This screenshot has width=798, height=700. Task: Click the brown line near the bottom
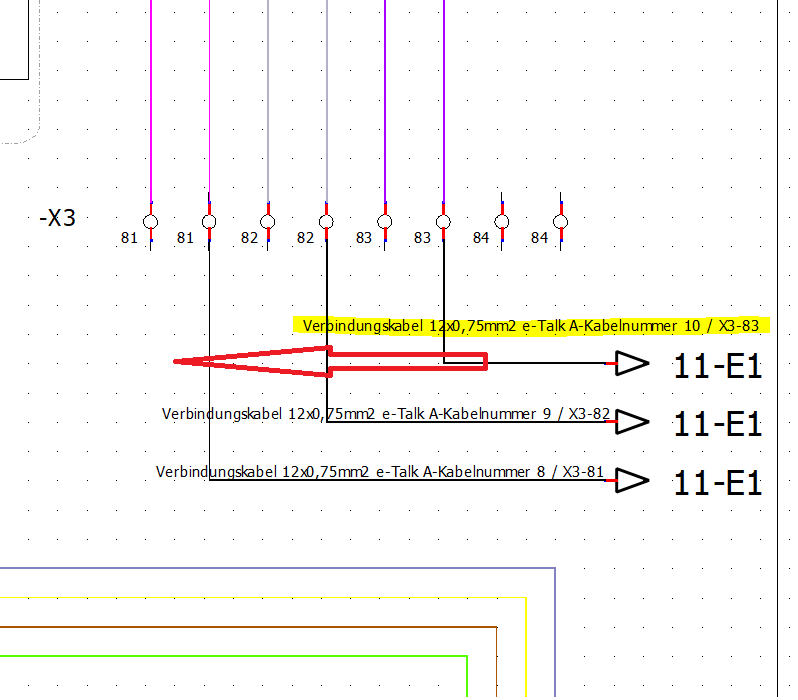pos(250,627)
